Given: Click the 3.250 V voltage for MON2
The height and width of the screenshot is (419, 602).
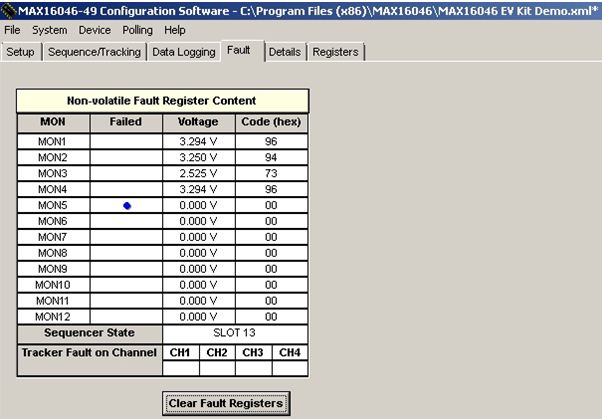Looking at the screenshot, I should click(198, 157).
